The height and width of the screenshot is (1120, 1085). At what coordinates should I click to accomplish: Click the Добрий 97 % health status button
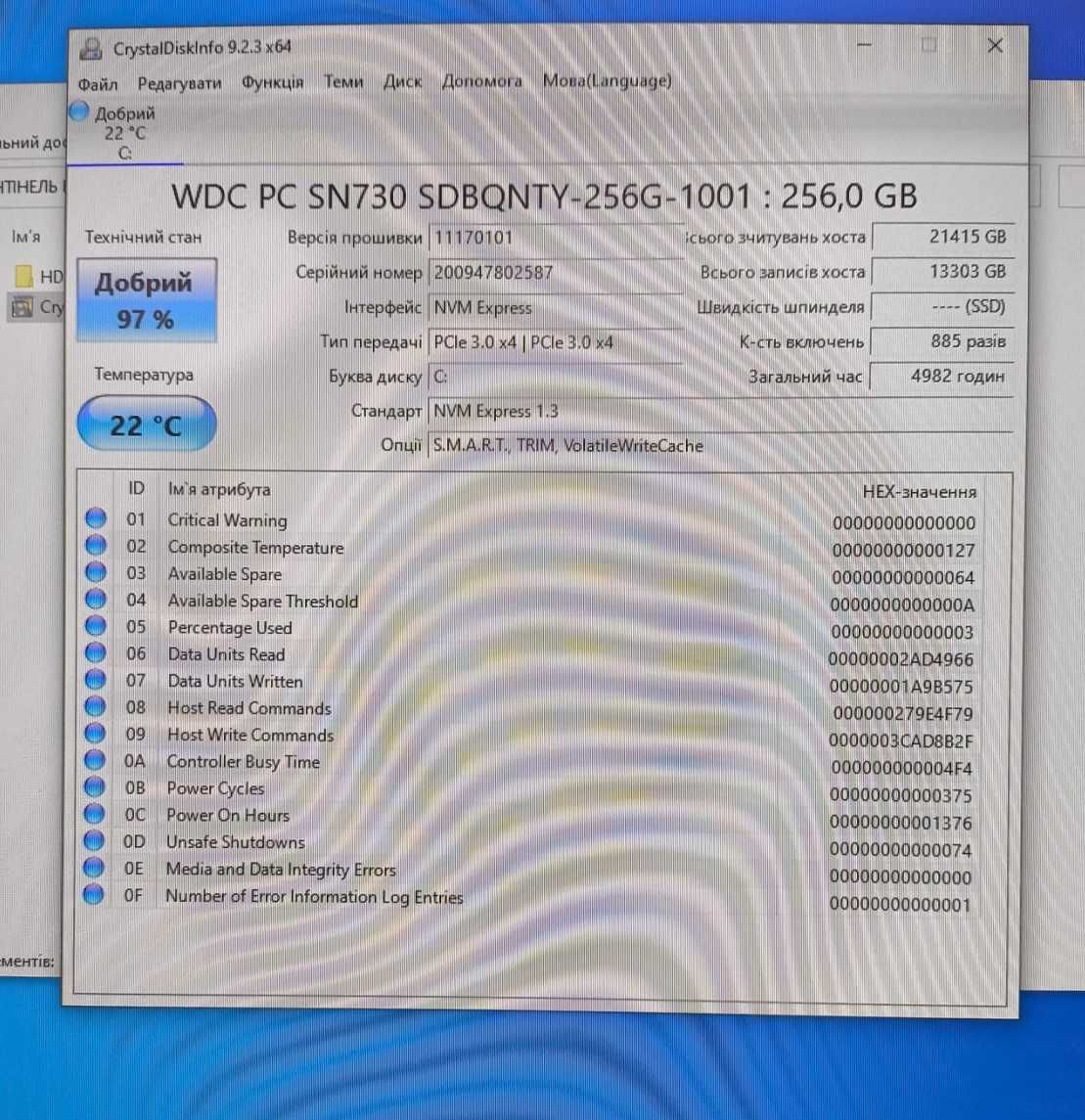pos(147,300)
